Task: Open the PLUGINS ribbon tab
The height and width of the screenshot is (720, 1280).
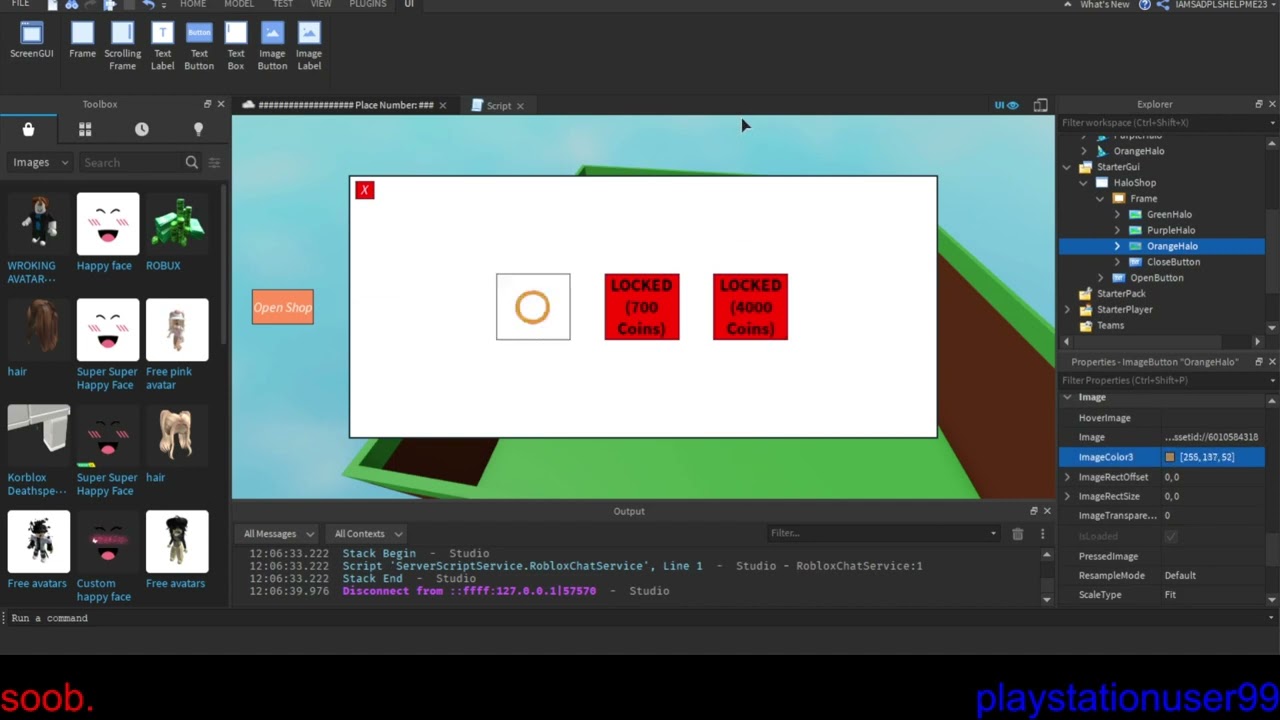Action: pos(367,5)
